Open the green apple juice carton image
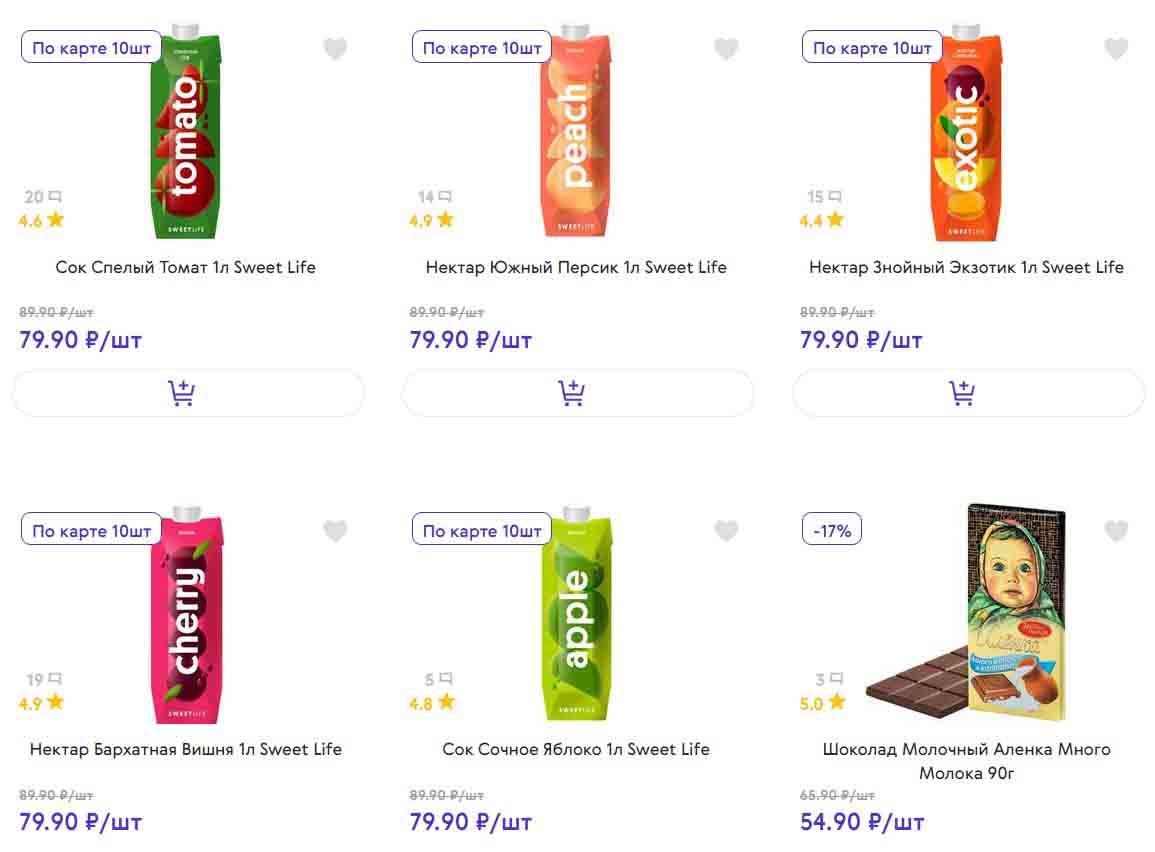 pos(577,617)
